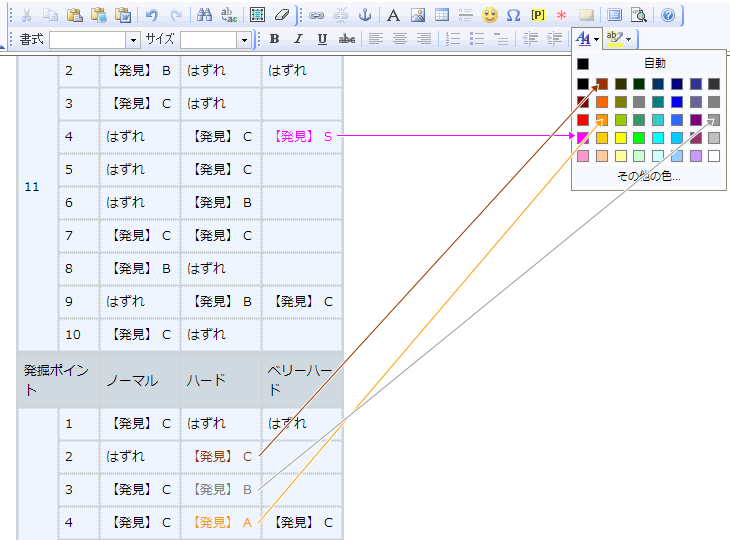730x540 pixels.
Task: Pick the white color swatch
Action: coord(714,156)
